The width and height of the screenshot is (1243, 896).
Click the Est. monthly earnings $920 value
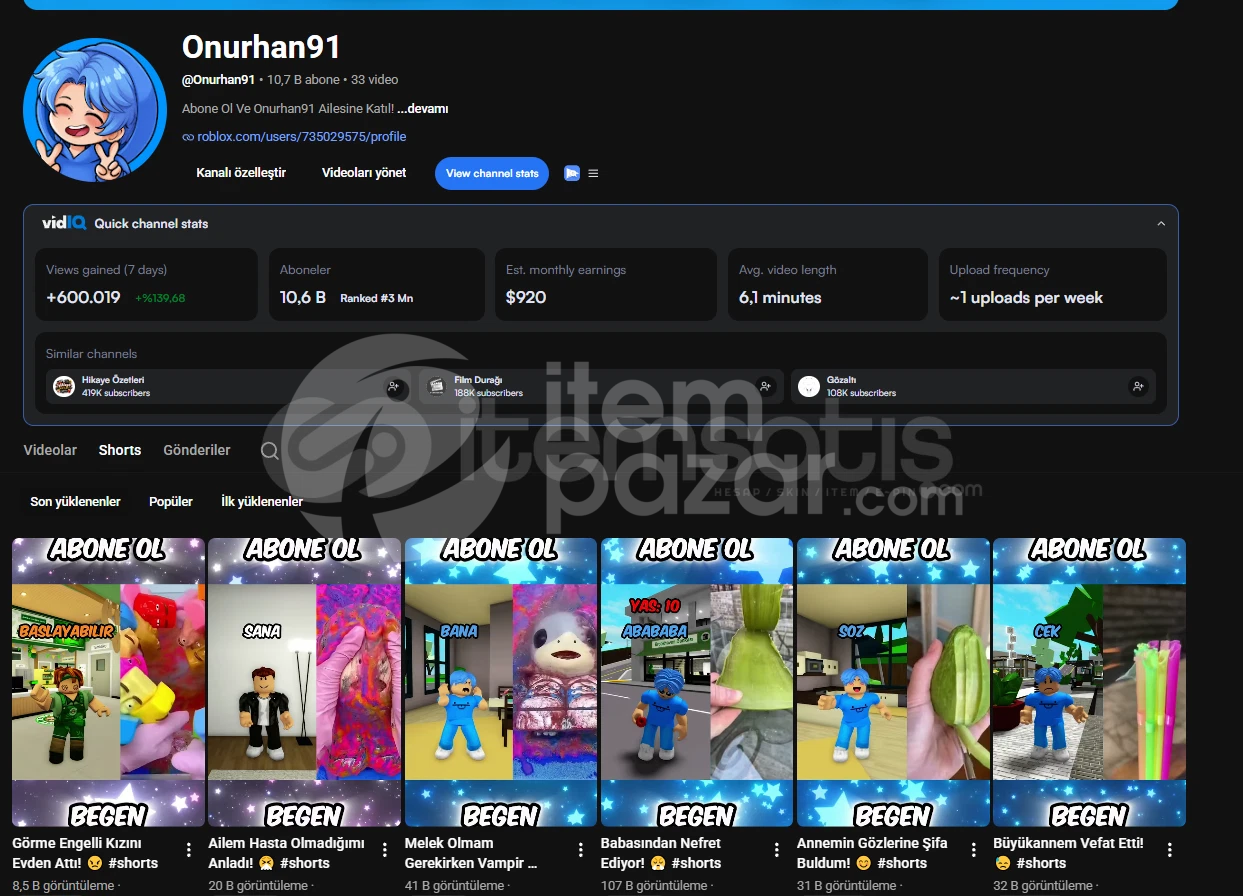tap(526, 298)
